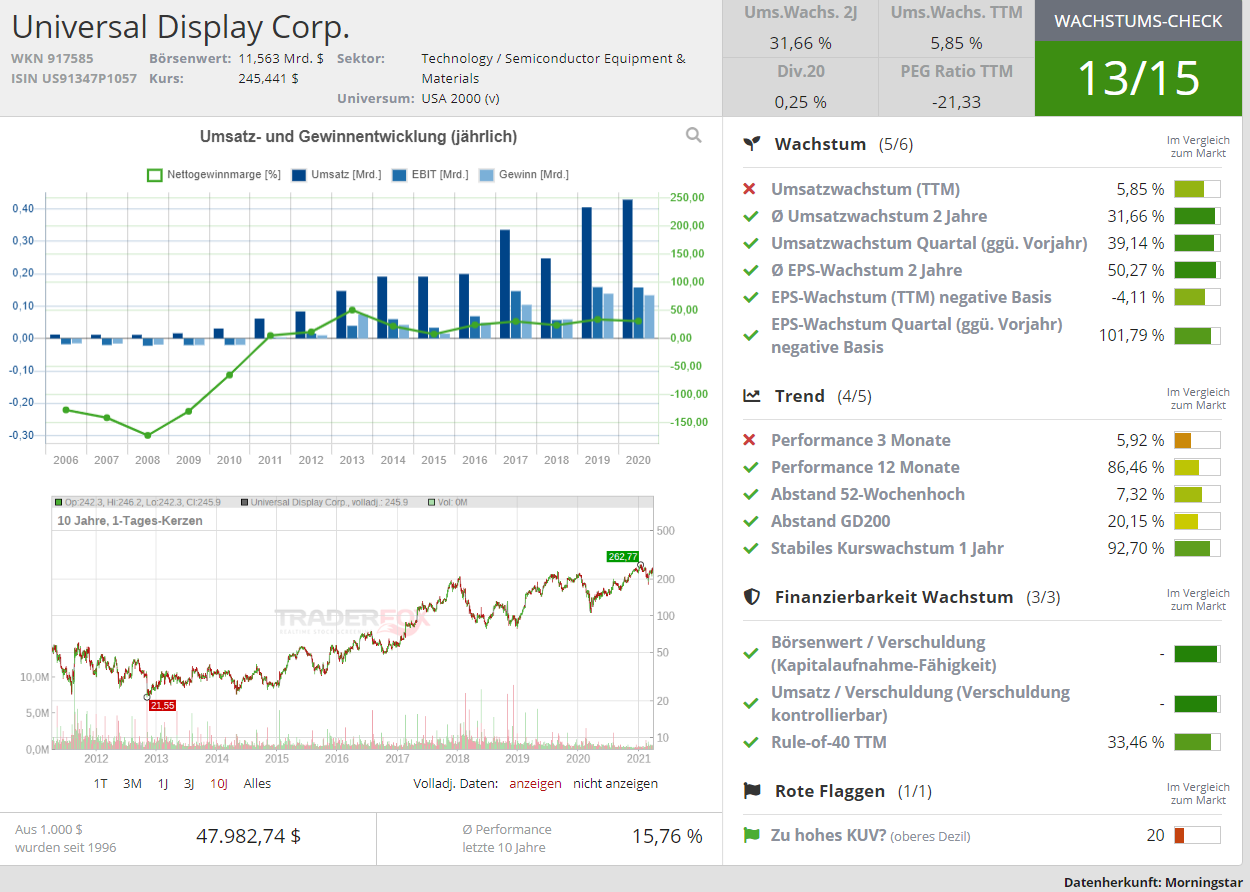Click check mark beside Börsenwert / Verschuldung
This screenshot has height=892, width=1250.
pyautogui.click(x=751, y=654)
